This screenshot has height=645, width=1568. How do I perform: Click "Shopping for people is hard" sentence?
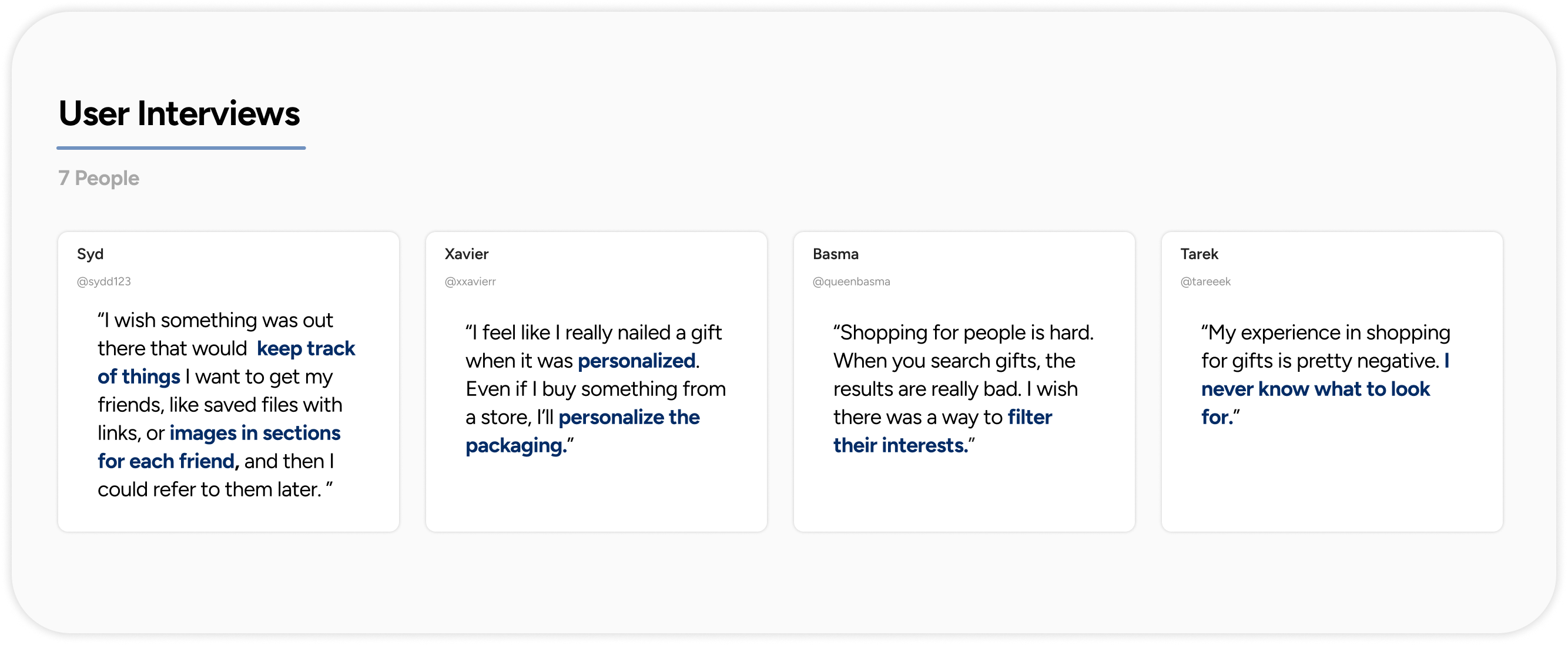(963, 333)
